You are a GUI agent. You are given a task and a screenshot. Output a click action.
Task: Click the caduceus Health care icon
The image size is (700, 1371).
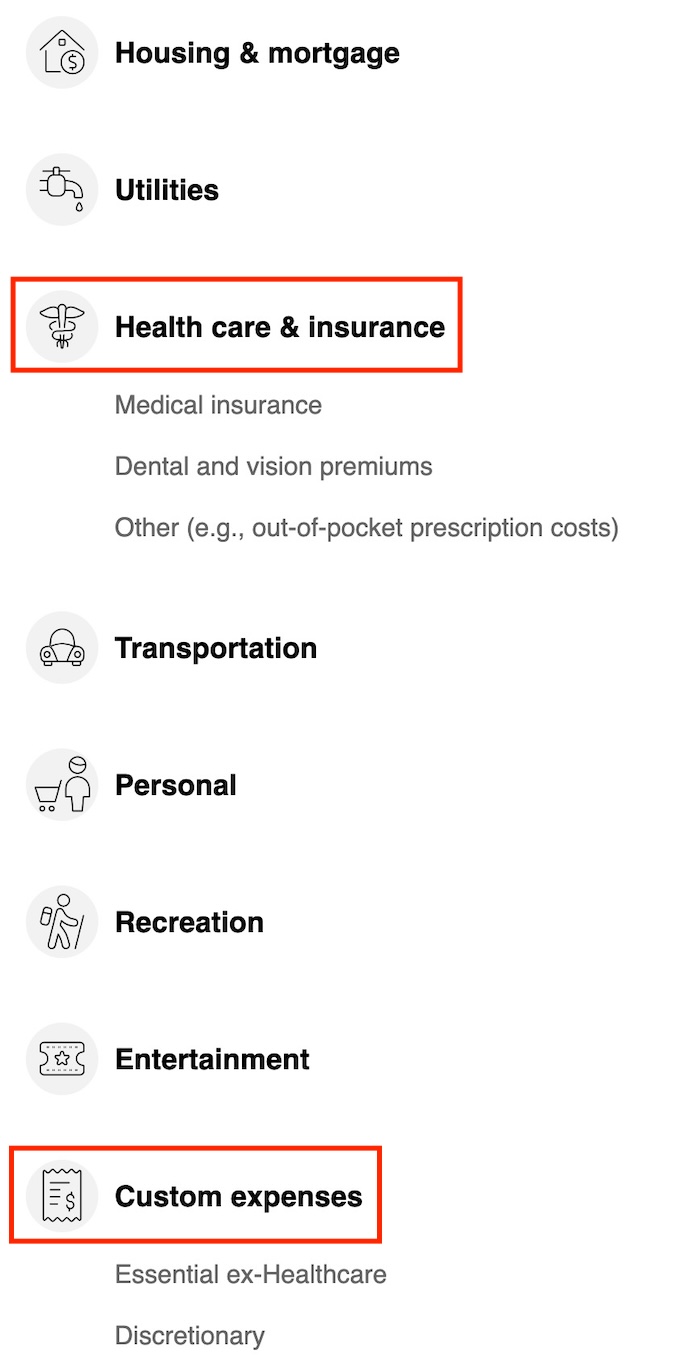(x=62, y=327)
